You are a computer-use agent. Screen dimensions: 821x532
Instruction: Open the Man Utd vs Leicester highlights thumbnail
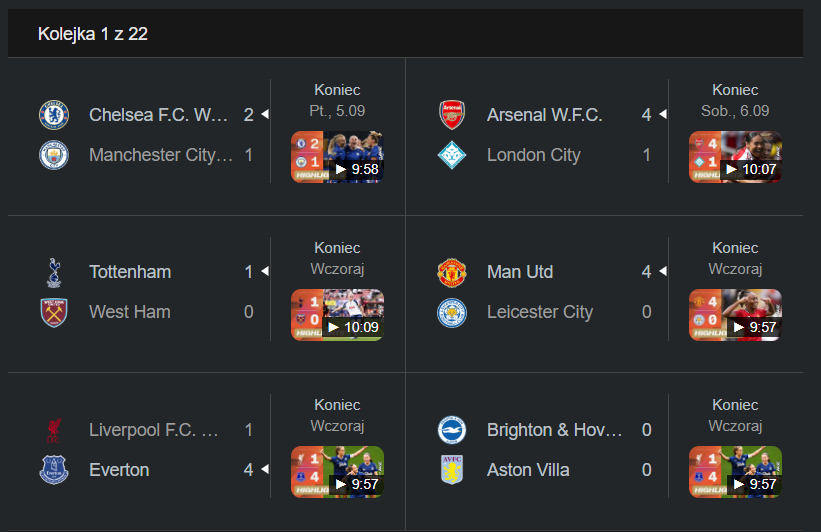click(x=735, y=315)
